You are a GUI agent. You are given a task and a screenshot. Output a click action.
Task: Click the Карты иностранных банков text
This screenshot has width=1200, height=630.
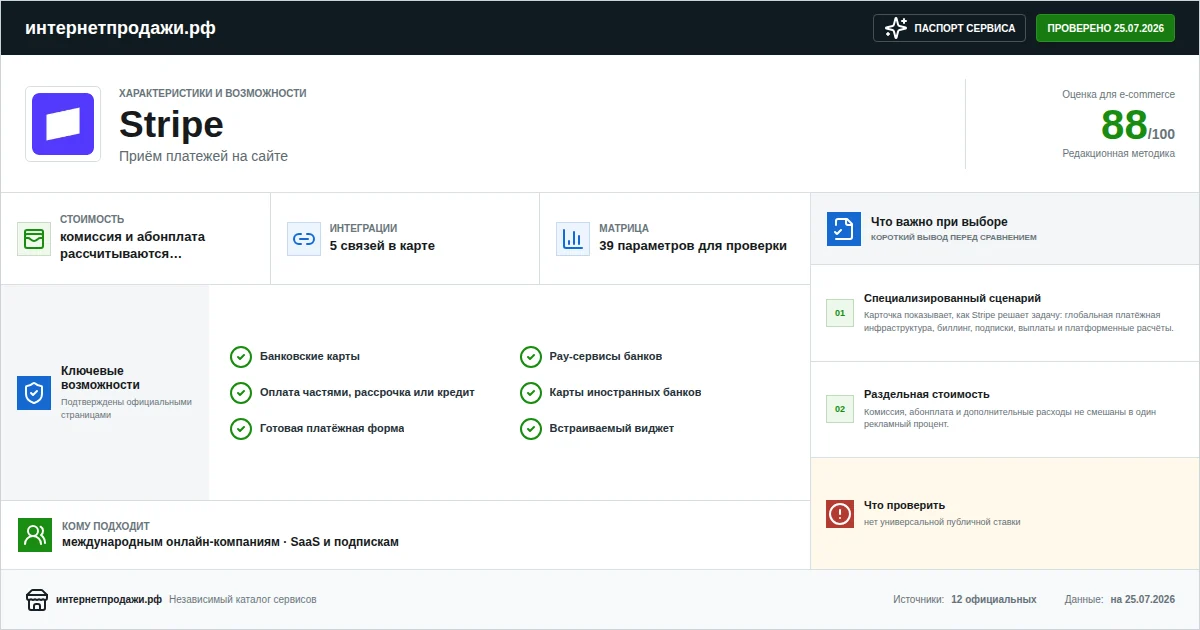[x=626, y=393]
